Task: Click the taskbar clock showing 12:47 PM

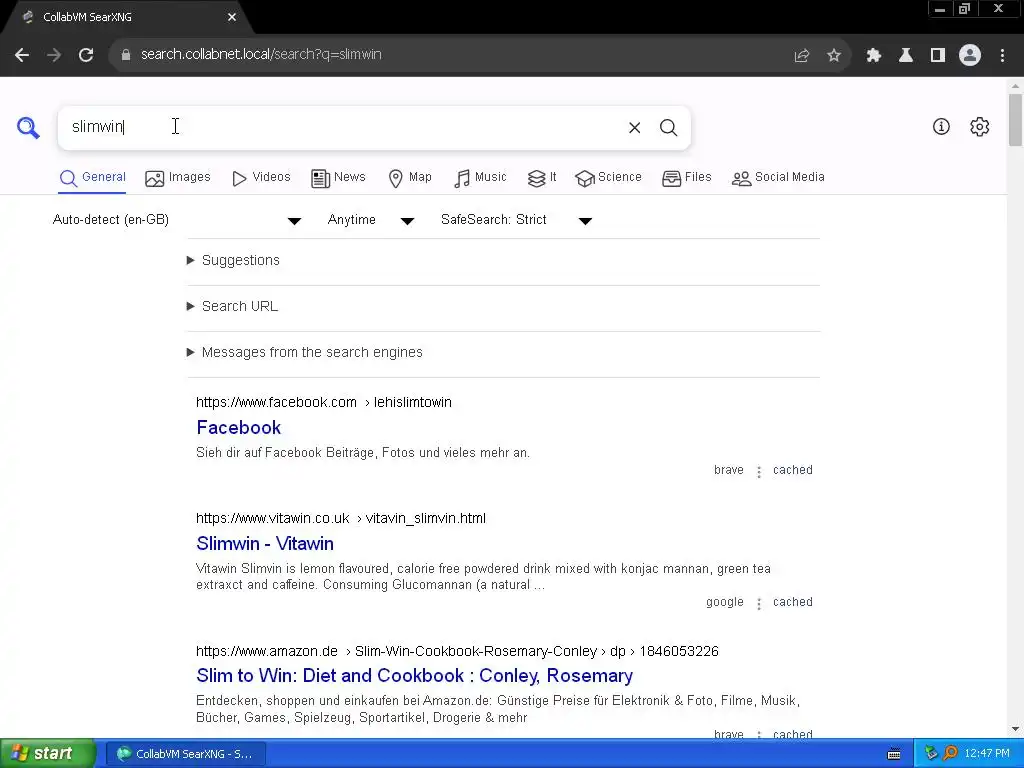Action: [x=987, y=754]
